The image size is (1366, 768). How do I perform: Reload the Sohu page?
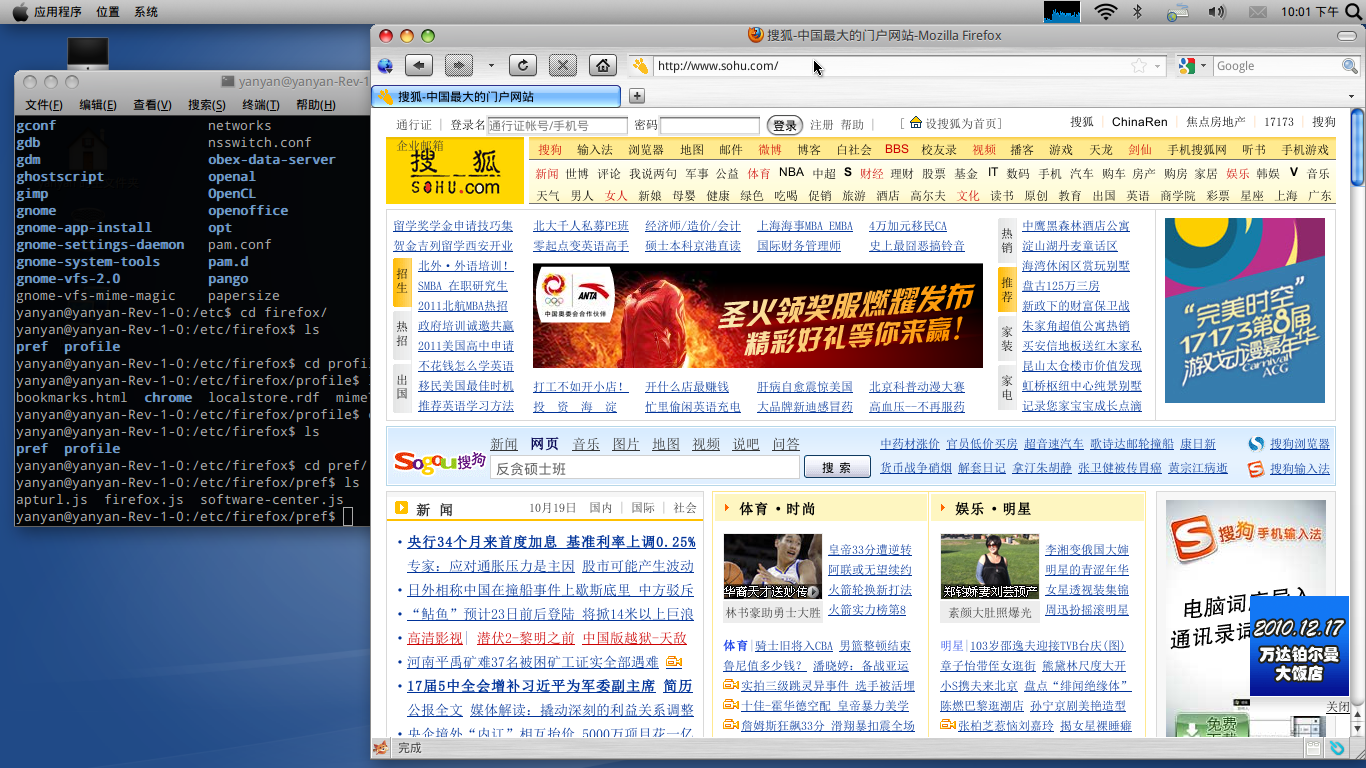(x=522, y=66)
